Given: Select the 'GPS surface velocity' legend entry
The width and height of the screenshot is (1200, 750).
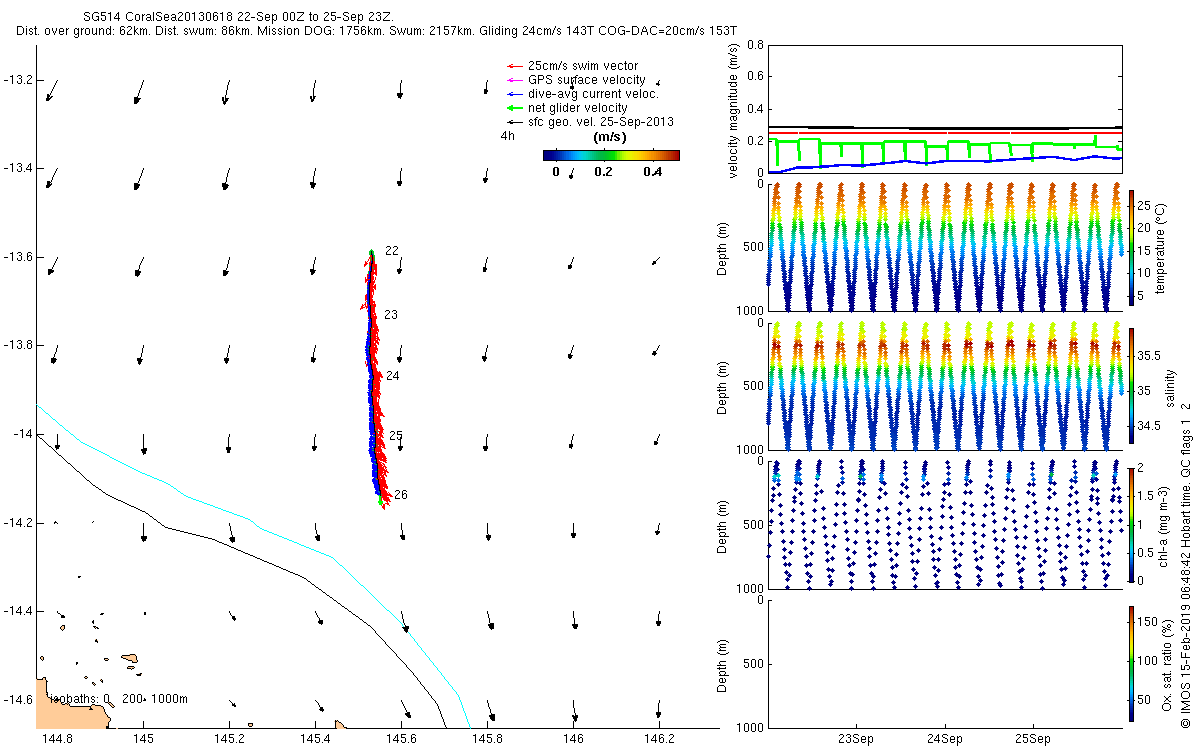Looking at the screenshot, I should tap(576, 80).
